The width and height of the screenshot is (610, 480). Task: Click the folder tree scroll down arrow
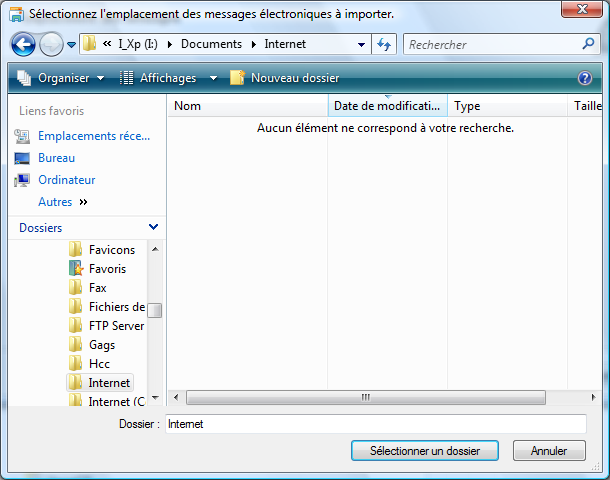[x=155, y=398]
